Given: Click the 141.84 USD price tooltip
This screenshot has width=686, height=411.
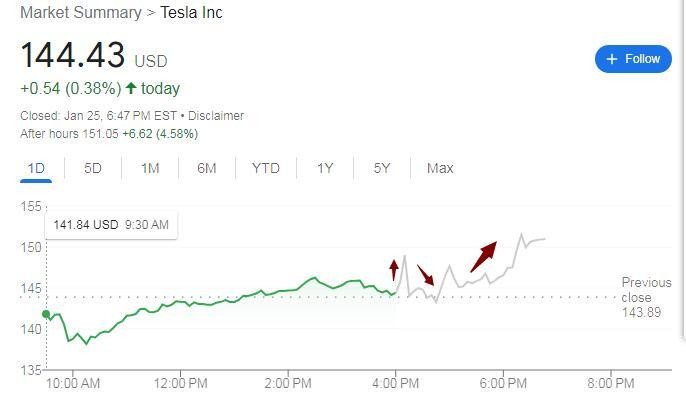Looking at the screenshot, I should pos(111,225).
